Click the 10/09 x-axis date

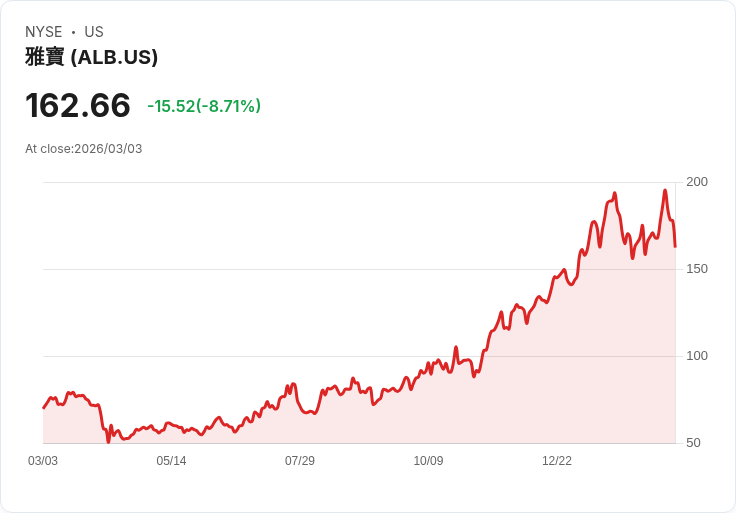click(x=428, y=461)
